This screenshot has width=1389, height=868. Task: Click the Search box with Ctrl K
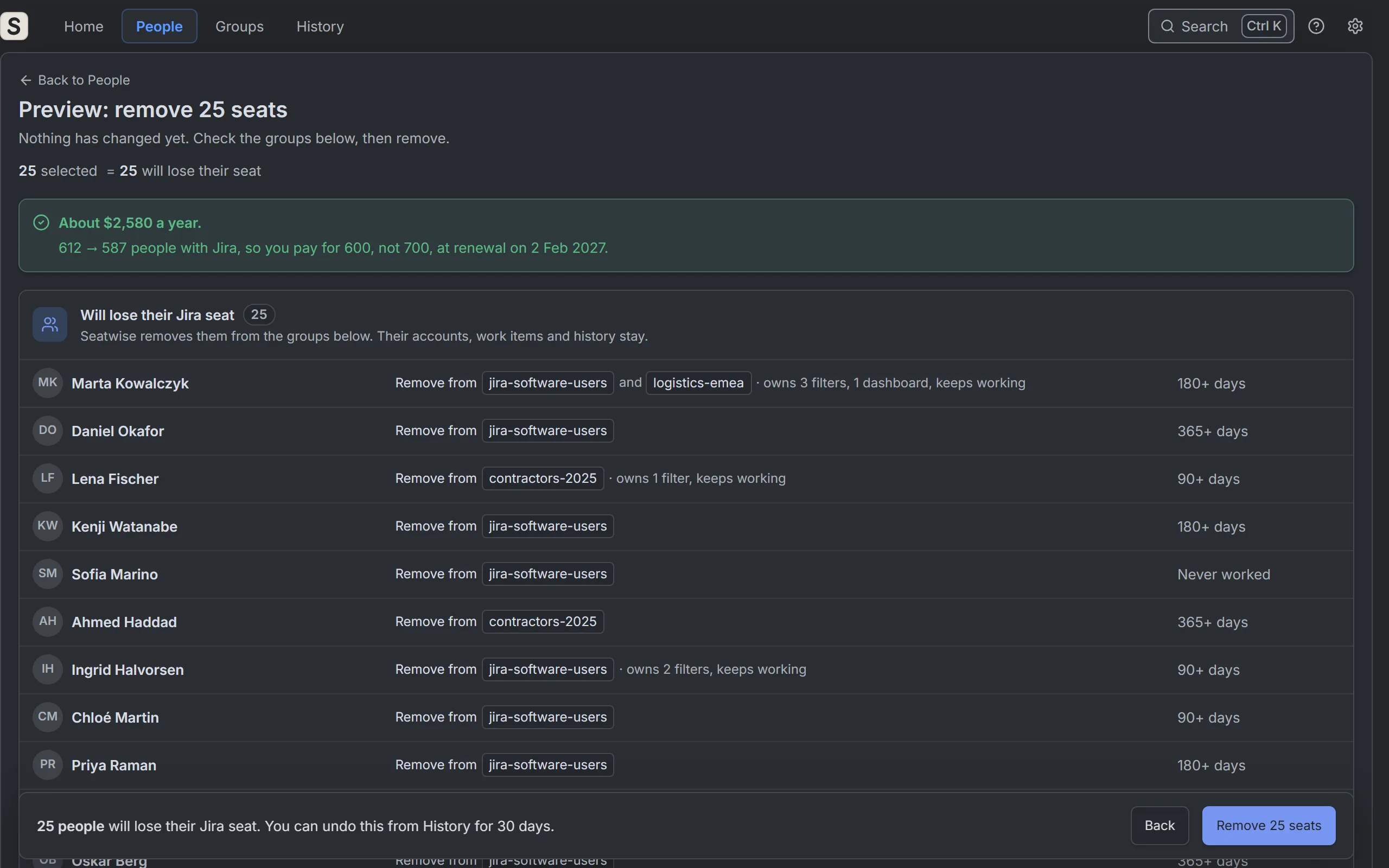coord(1221,27)
